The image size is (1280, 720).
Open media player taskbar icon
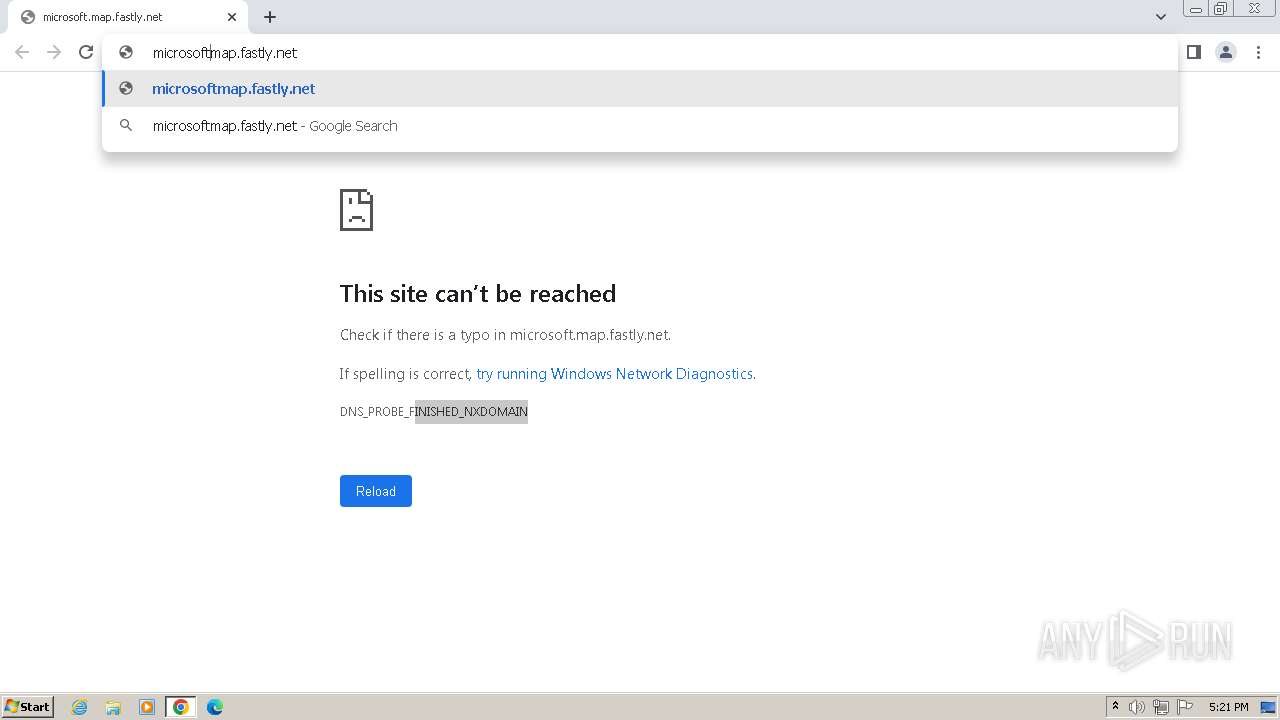tap(147, 707)
